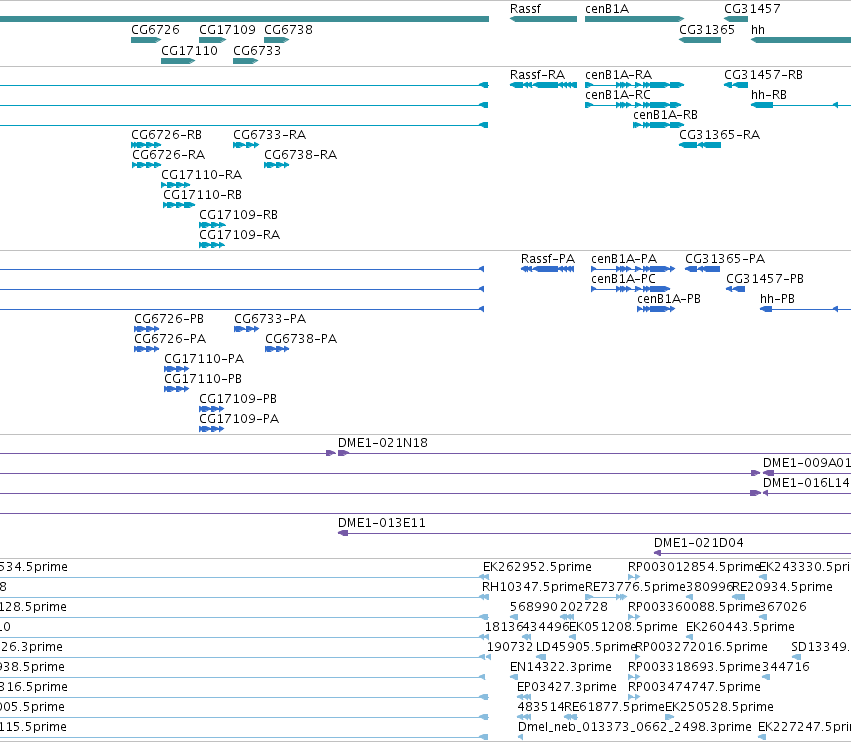Select the CG17110 gene bar

(x=178, y=61)
